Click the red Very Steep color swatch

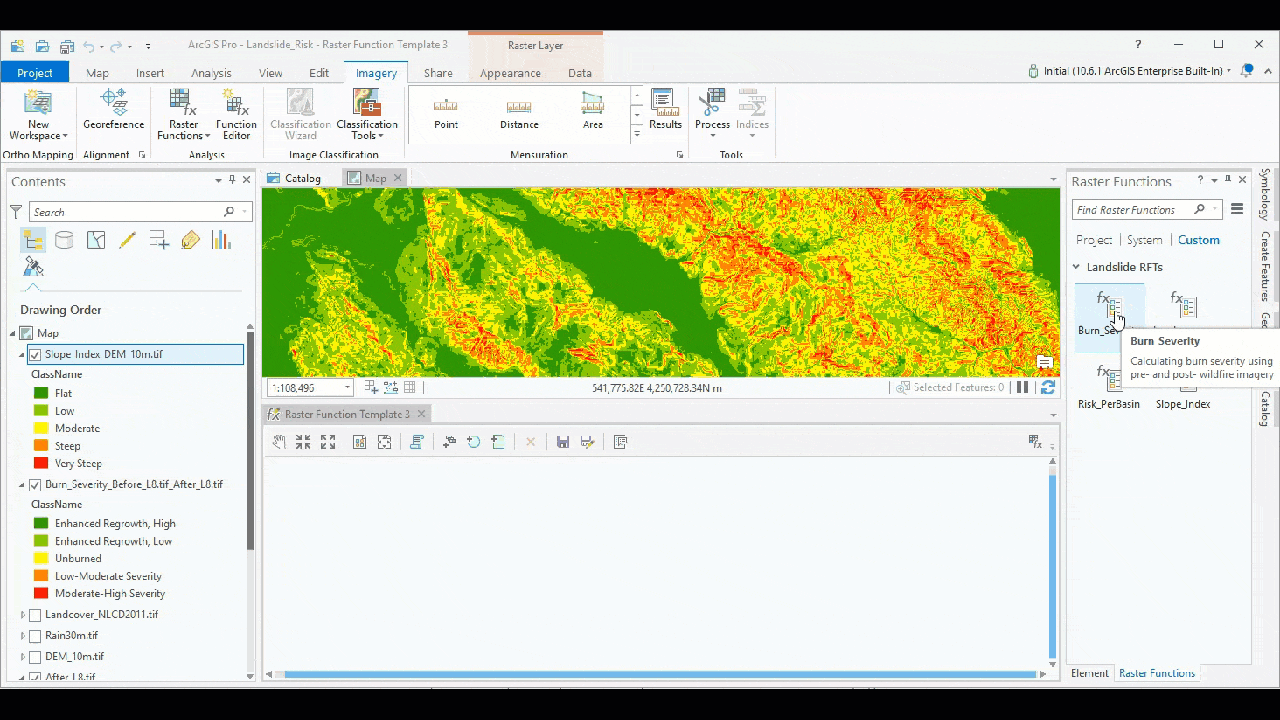click(x=41, y=463)
